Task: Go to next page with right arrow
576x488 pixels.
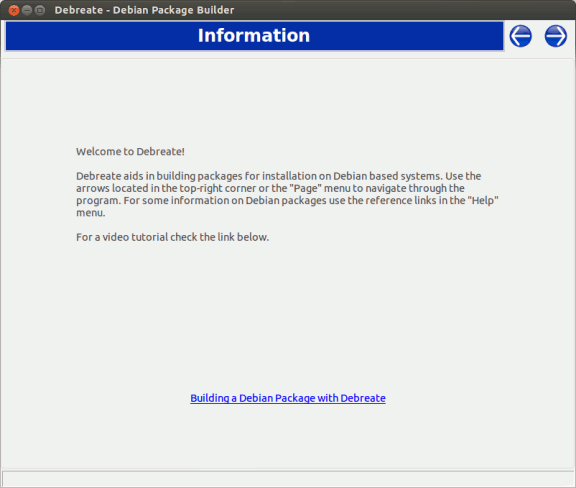Action: click(555, 36)
